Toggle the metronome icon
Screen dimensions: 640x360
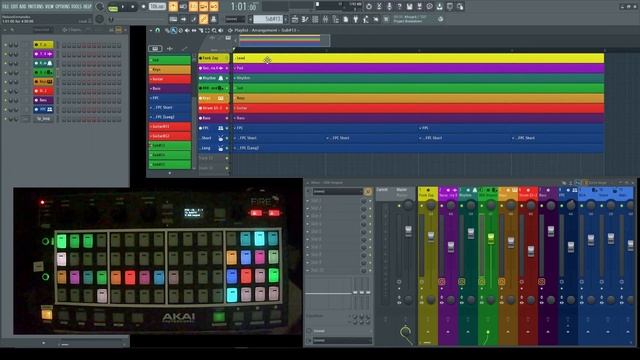[173, 7]
